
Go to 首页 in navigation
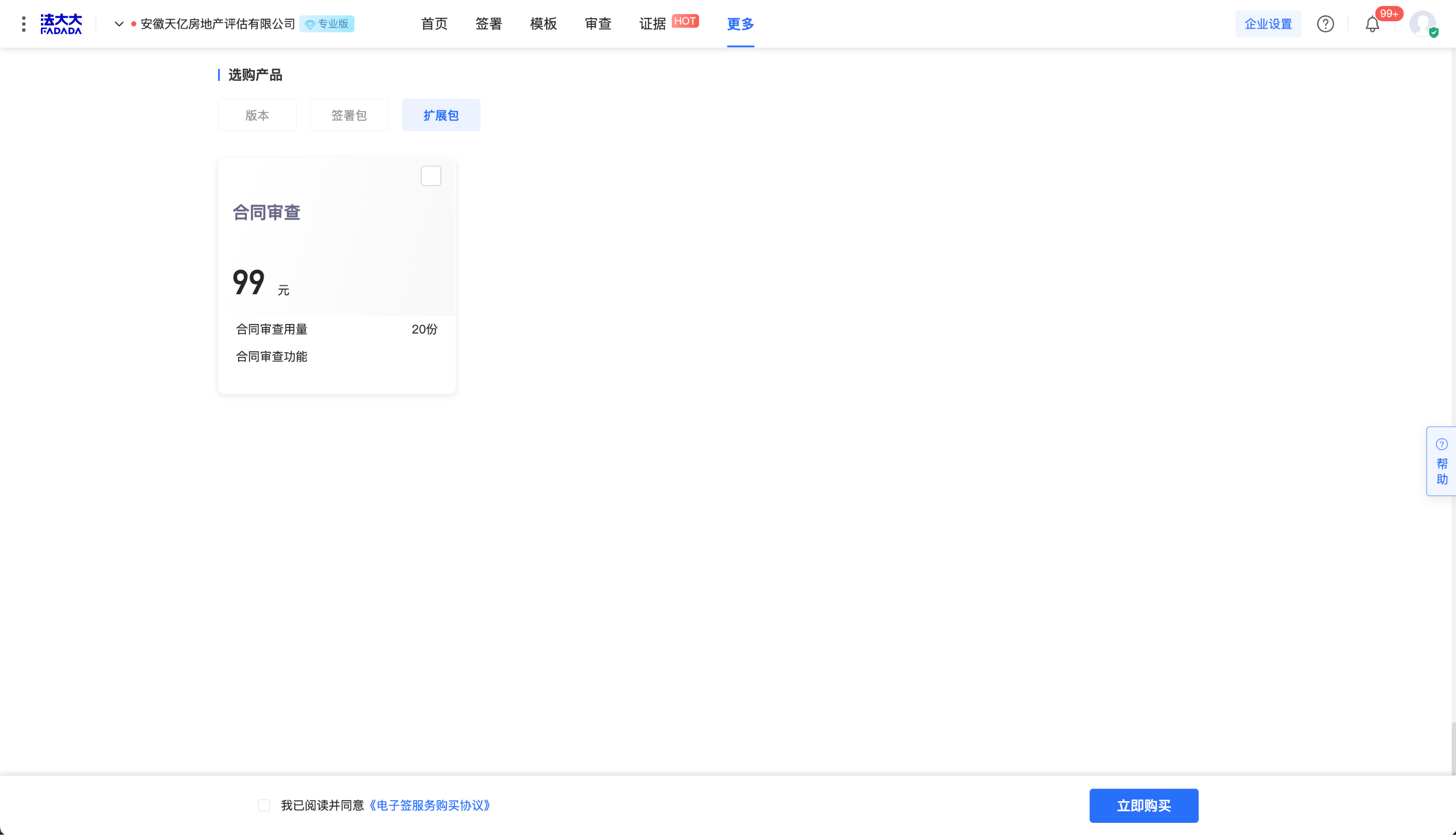pyautogui.click(x=434, y=24)
